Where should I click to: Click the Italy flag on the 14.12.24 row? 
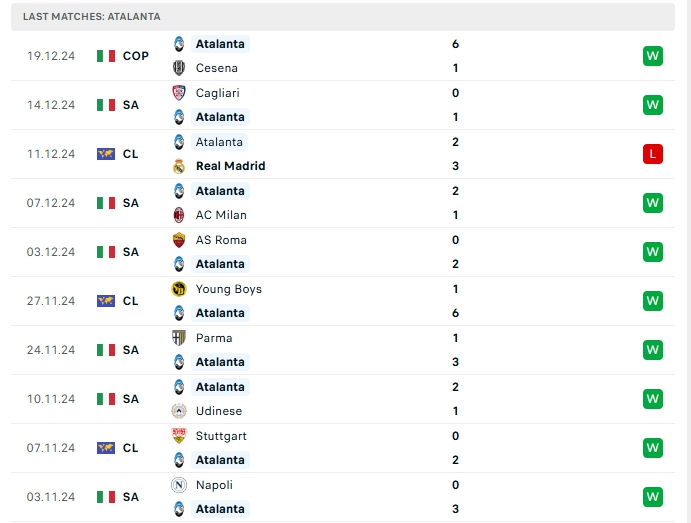click(x=106, y=105)
